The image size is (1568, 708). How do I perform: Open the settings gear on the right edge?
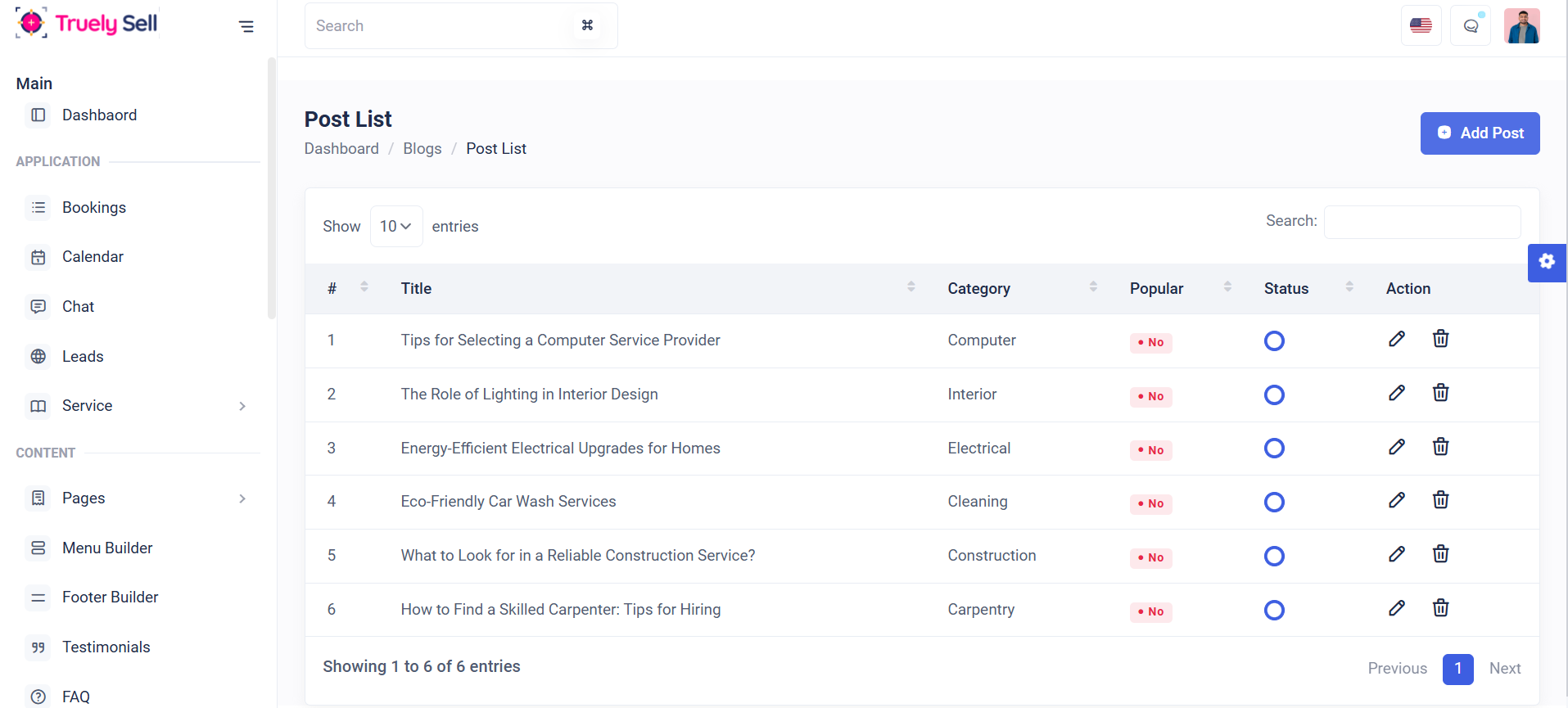coord(1546,262)
